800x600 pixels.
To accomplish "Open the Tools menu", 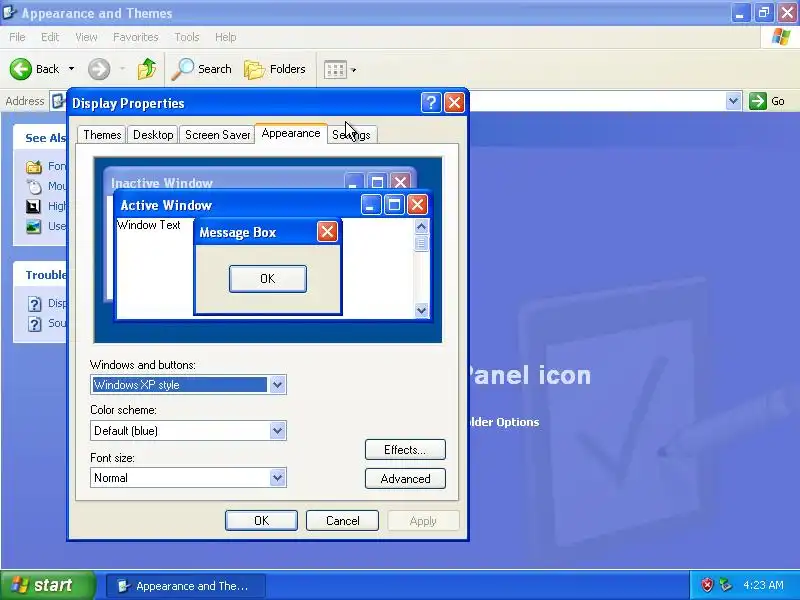I will coord(187,37).
